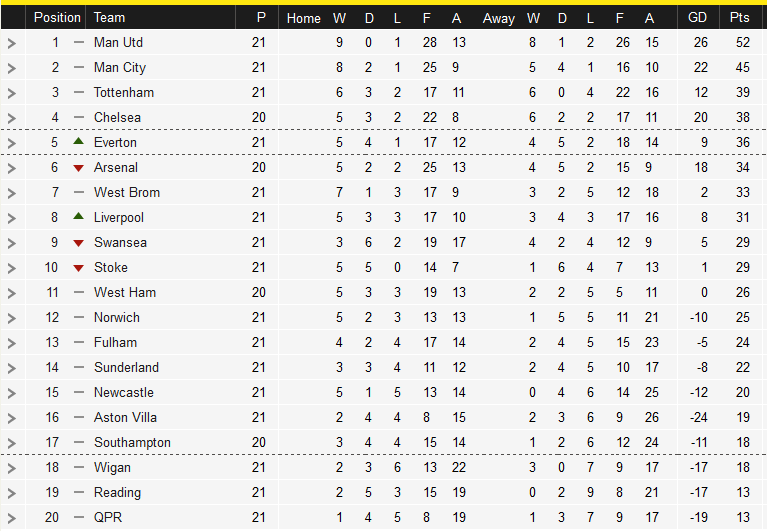Click Arsenal's red down-movement arrow
767x531 pixels.
pos(78,168)
